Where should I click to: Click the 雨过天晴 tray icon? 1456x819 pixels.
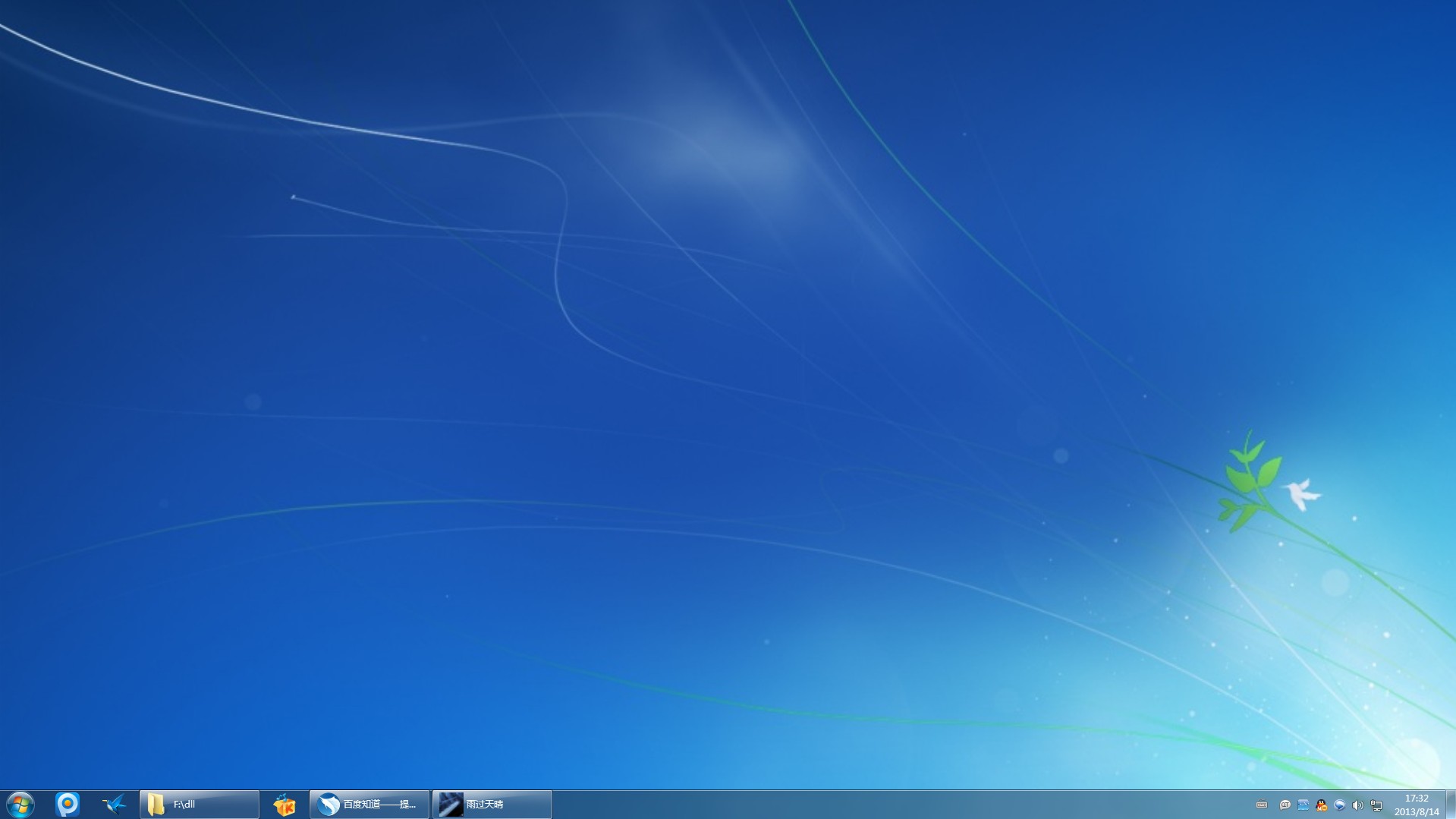click(x=1303, y=805)
